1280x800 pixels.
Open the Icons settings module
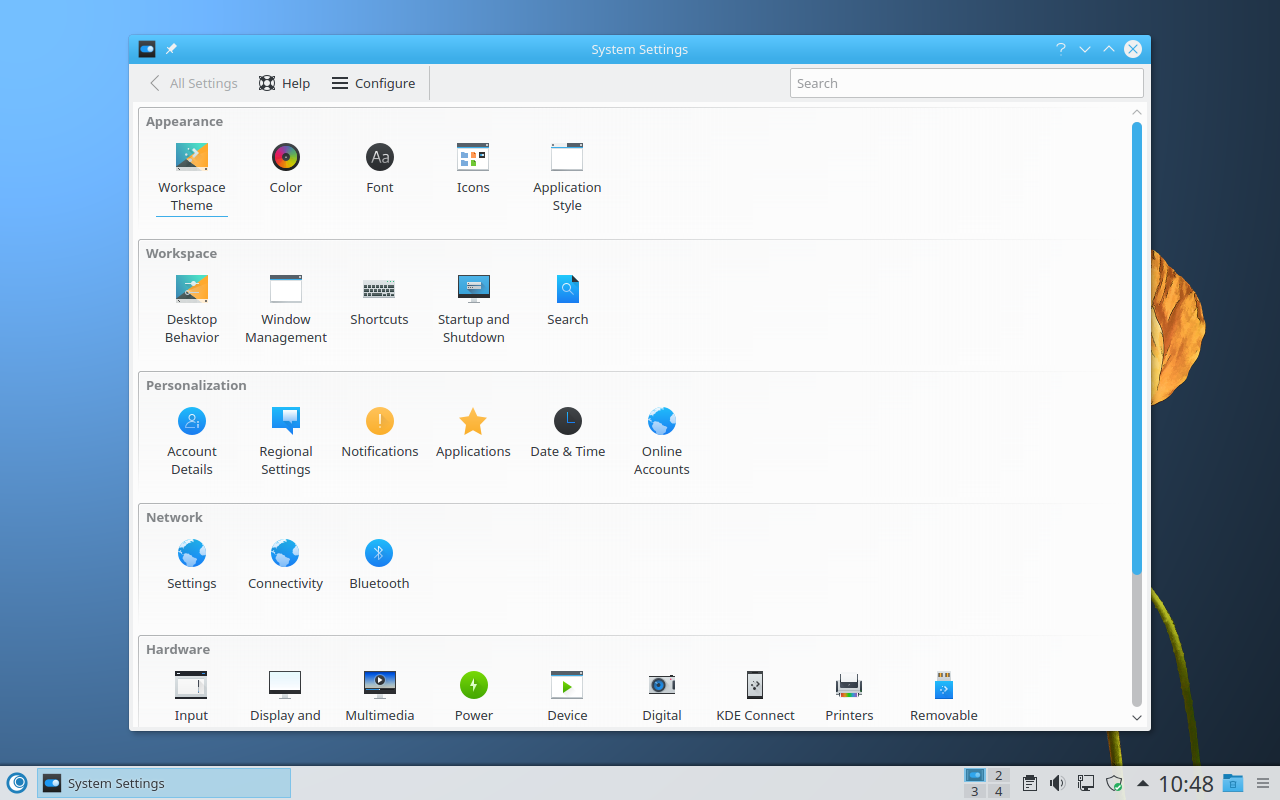click(473, 157)
